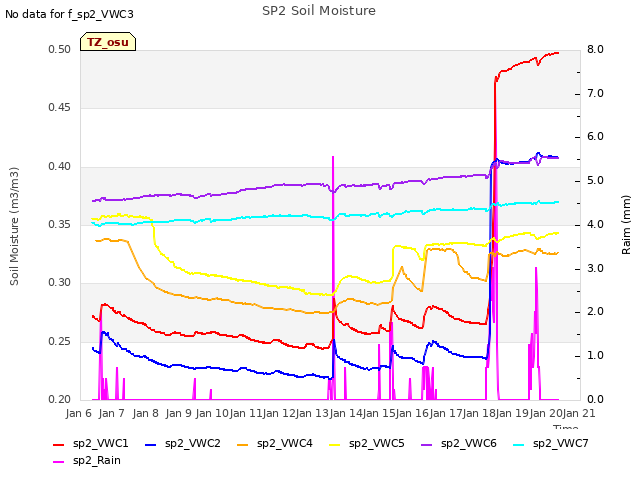Image resolution: width=640 pixels, height=480 pixels.
Task: Click the sp2_VWC7 legend entry
Action: pyautogui.click(x=551, y=443)
